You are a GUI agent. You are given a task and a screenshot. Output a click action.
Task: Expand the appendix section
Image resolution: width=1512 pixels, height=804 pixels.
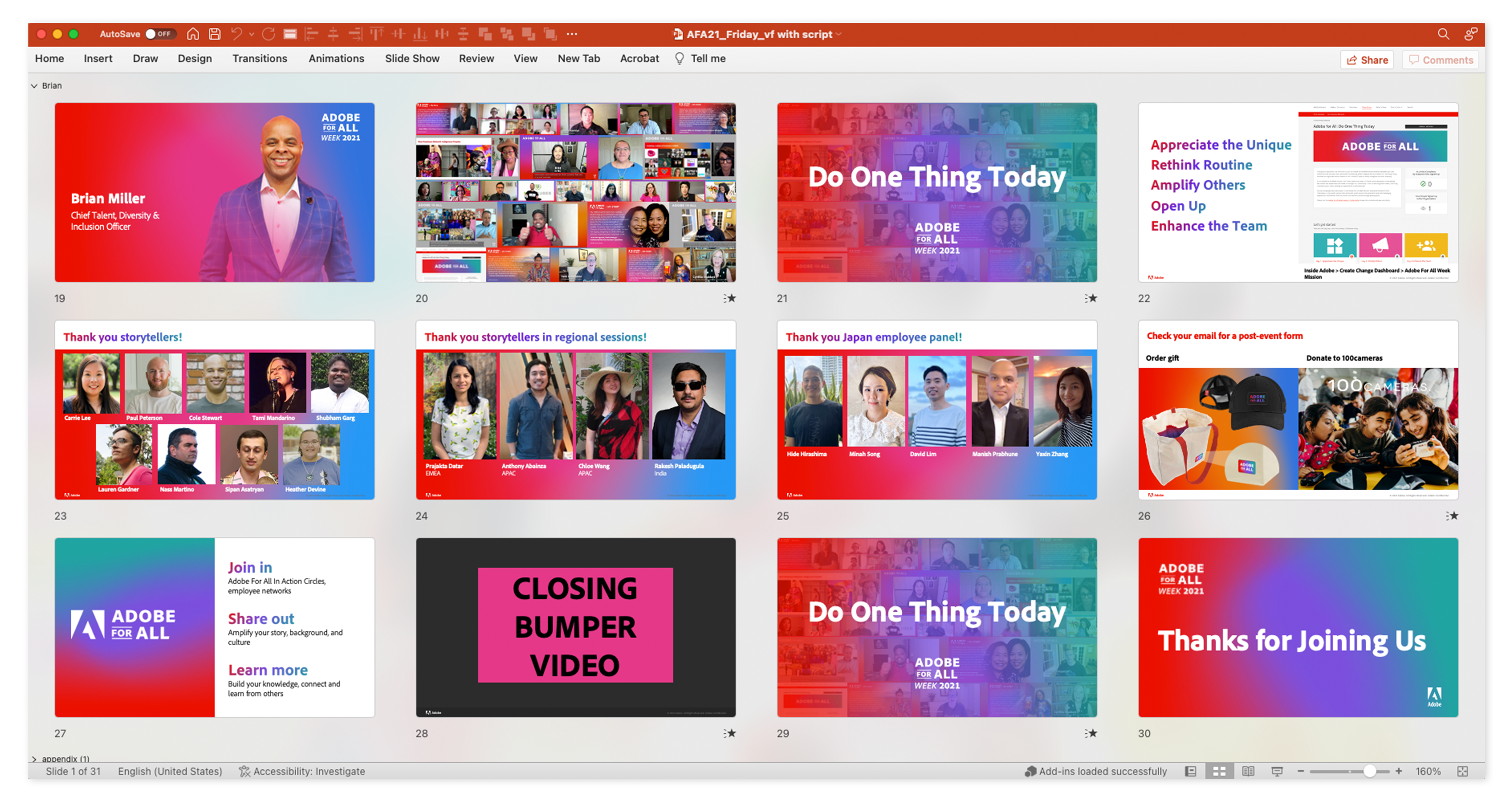pyautogui.click(x=34, y=759)
